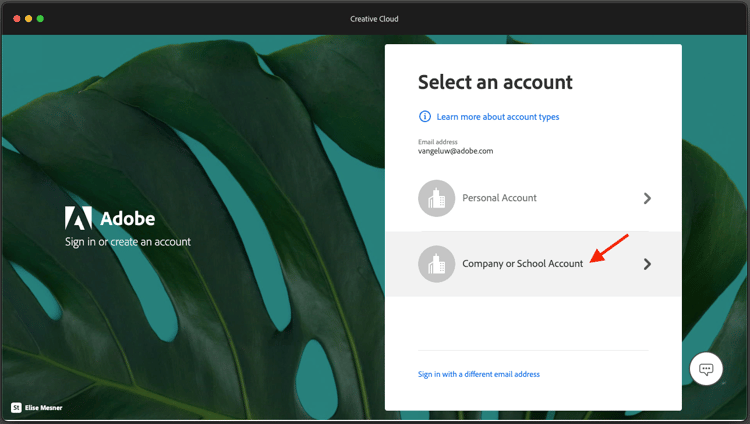Viewport: 750px width, 424px height.
Task: Click the Creative Cloud window title
Action: 374,19
